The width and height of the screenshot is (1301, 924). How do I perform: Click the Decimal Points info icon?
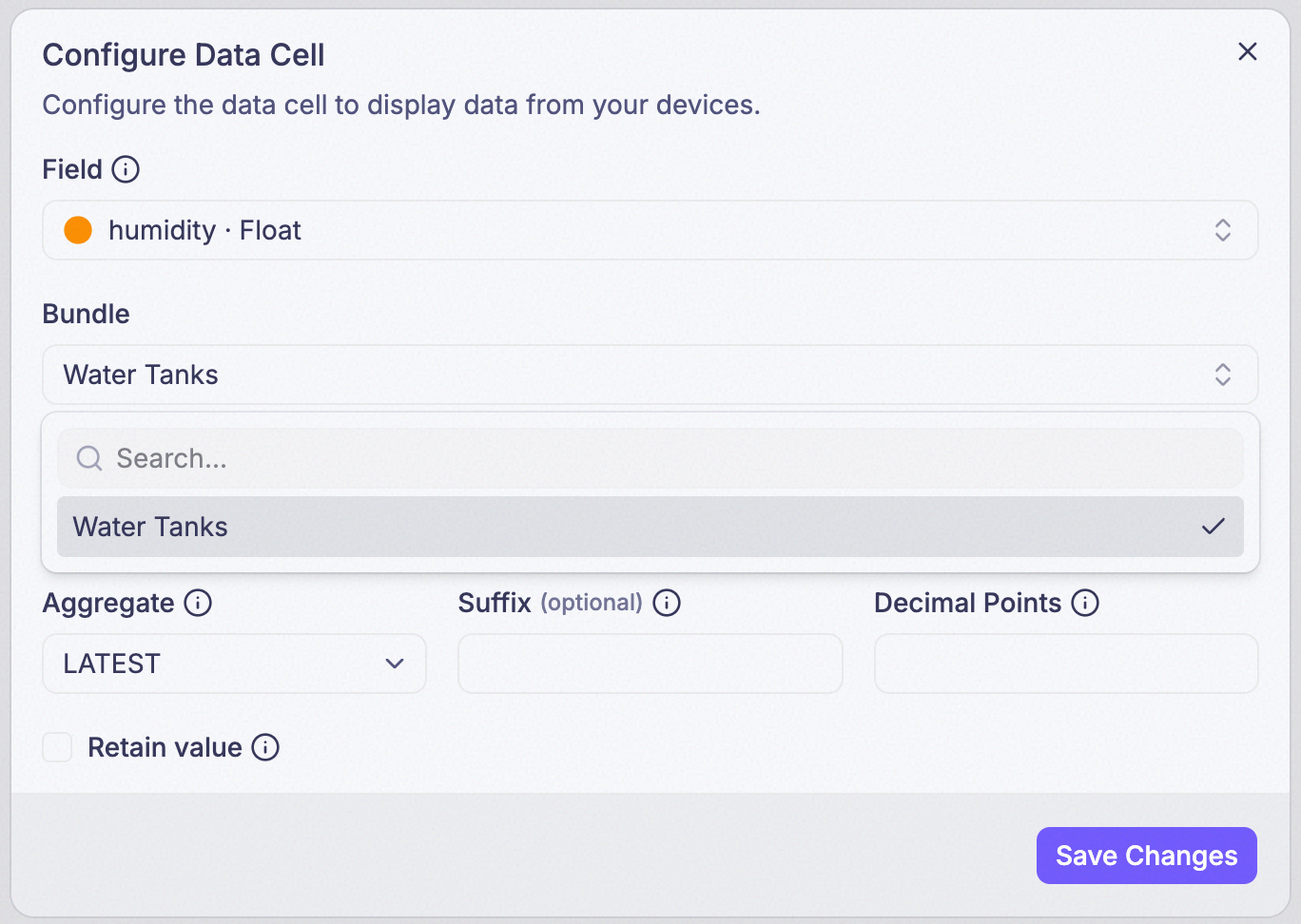(1085, 603)
